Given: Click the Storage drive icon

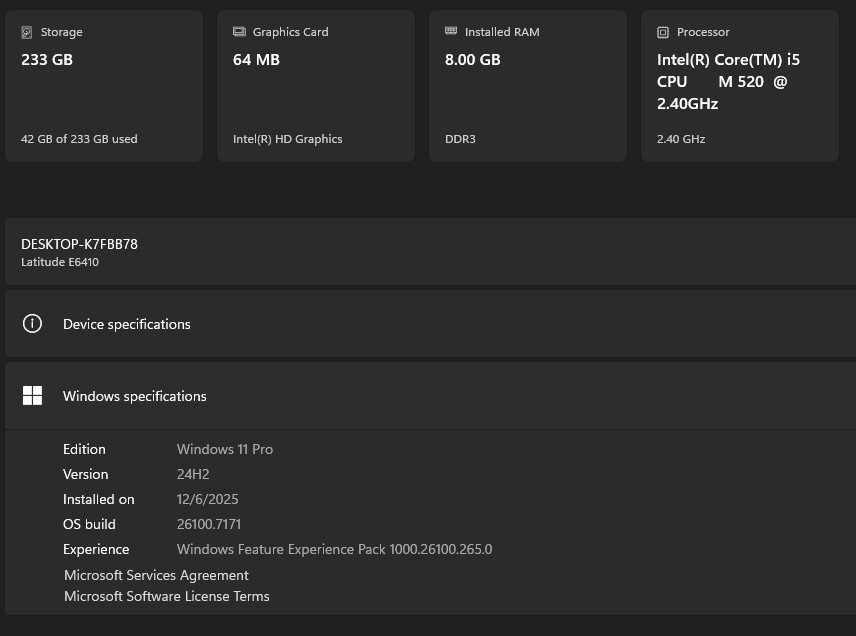Looking at the screenshot, I should pos(26,32).
